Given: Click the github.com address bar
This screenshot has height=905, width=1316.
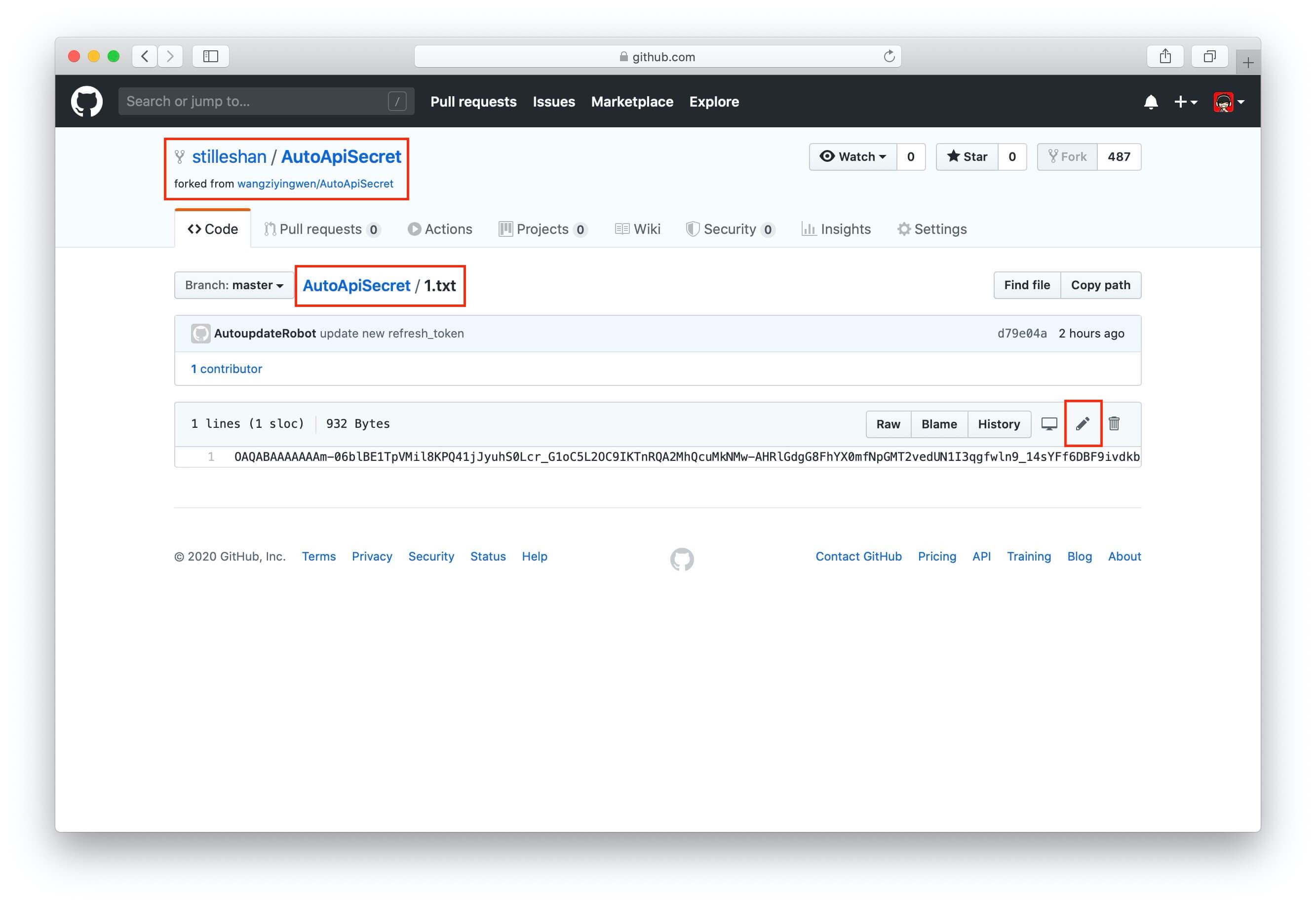Looking at the screenshot, I should pyautogui.click(x=658, y=56).
